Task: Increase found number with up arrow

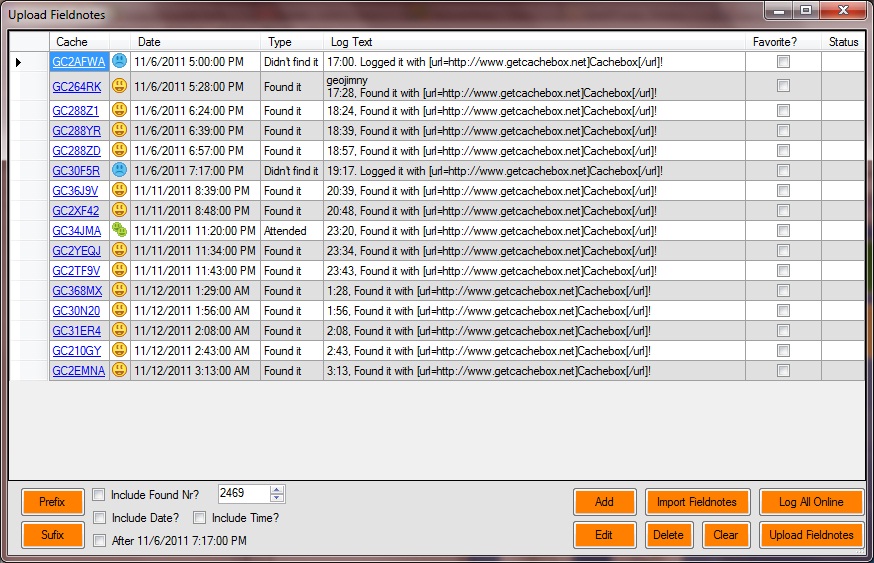Action: [x=276, y=489]
